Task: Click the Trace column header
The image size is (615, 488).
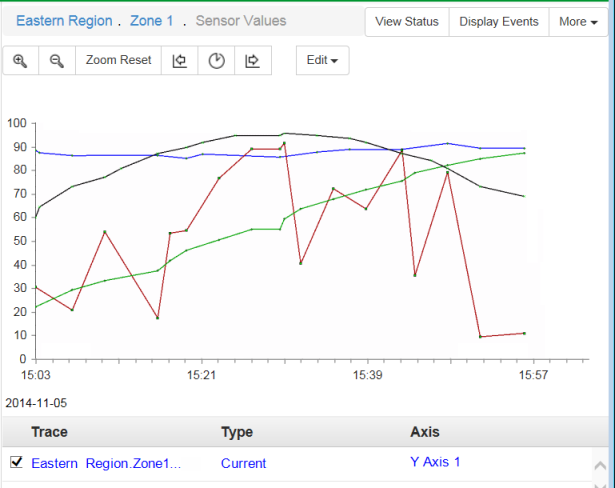Action: point(50,432)
